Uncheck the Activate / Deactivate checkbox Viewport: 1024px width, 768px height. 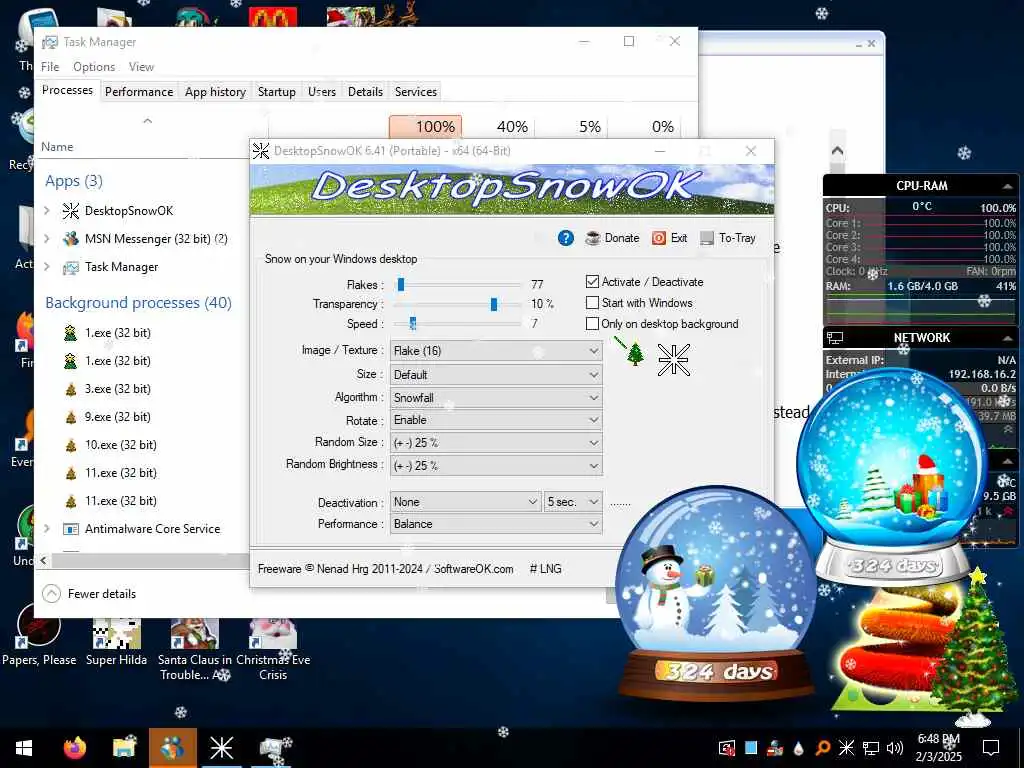tap(592, 281)
